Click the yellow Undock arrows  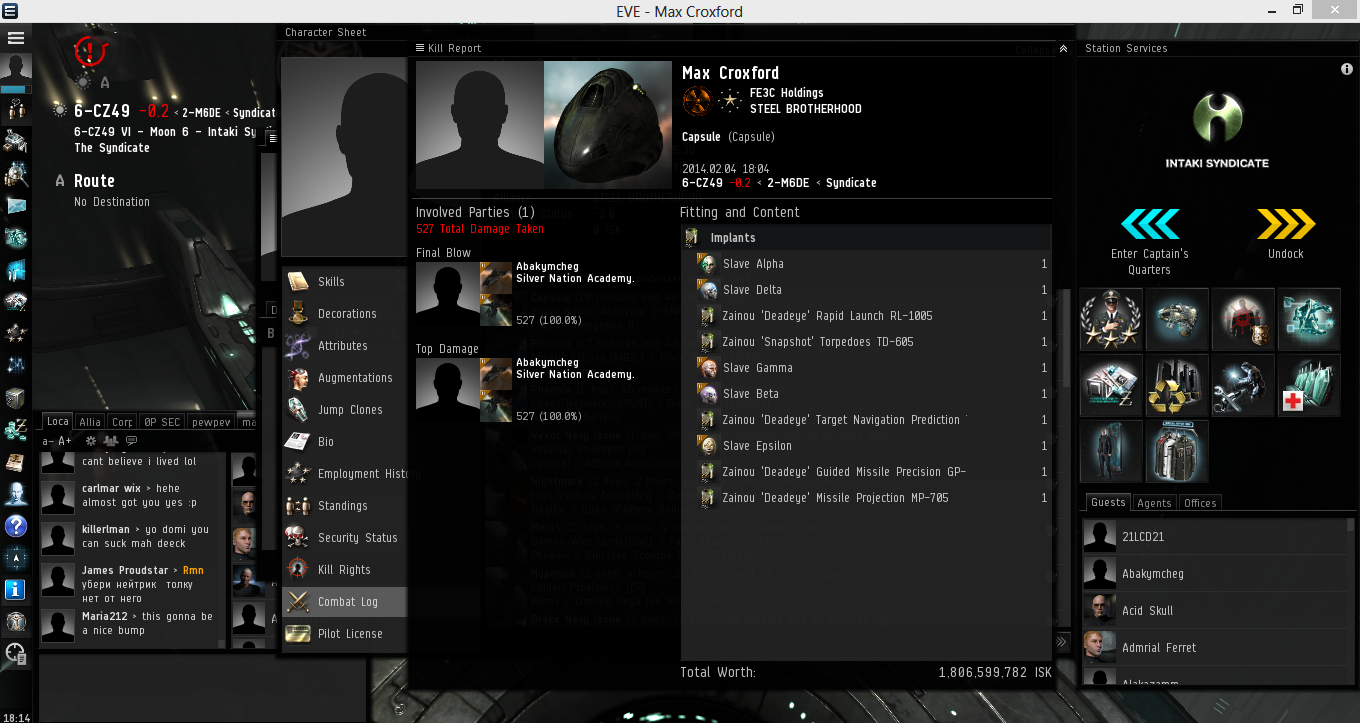1286,225
